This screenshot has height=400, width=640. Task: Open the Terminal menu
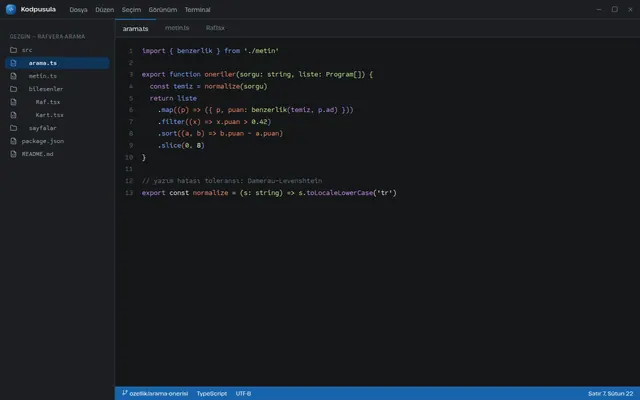click(197, 9)
